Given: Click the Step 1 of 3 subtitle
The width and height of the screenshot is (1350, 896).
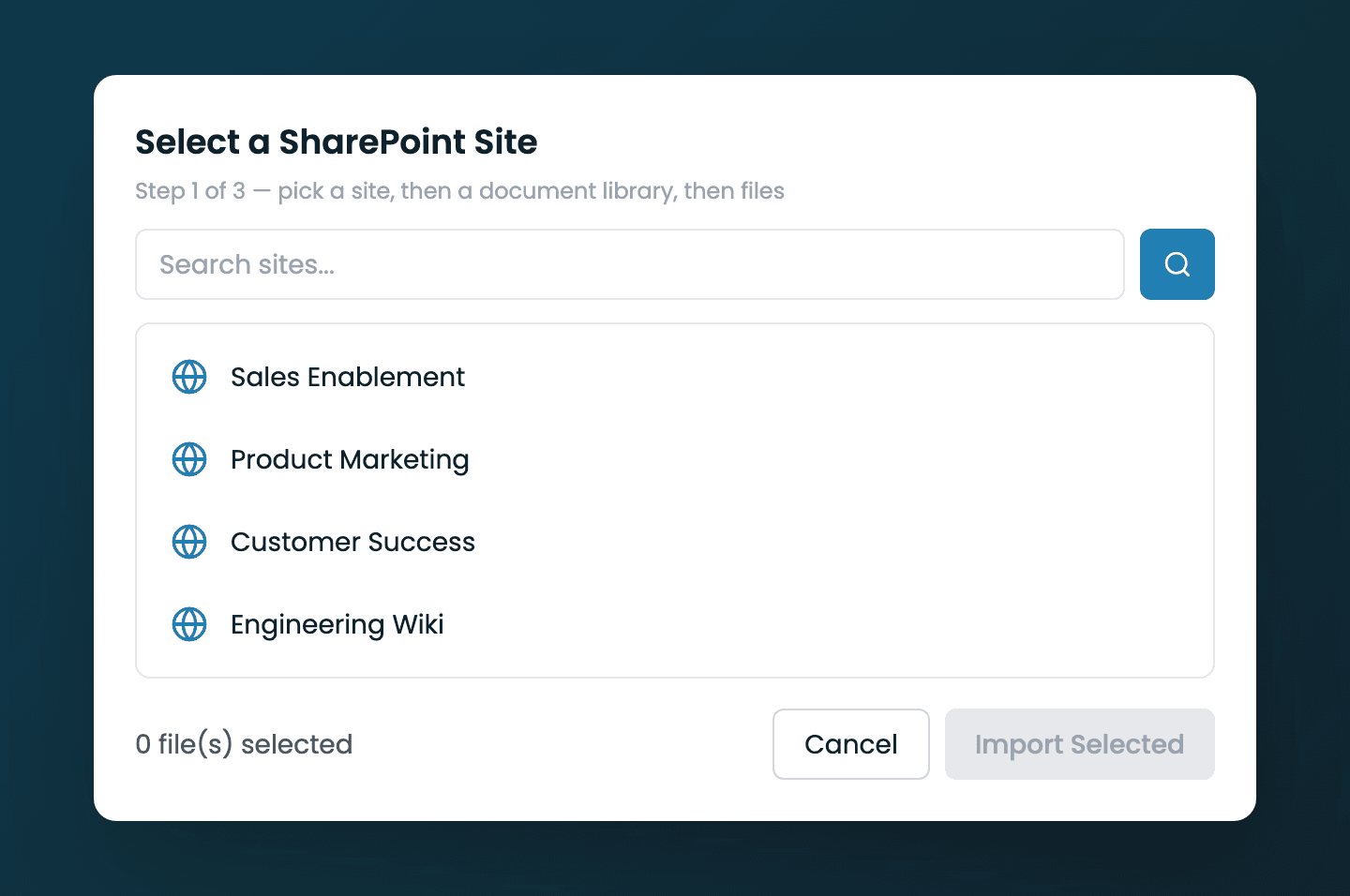Looking at the screenshot, I should click(x=459, y=191).
